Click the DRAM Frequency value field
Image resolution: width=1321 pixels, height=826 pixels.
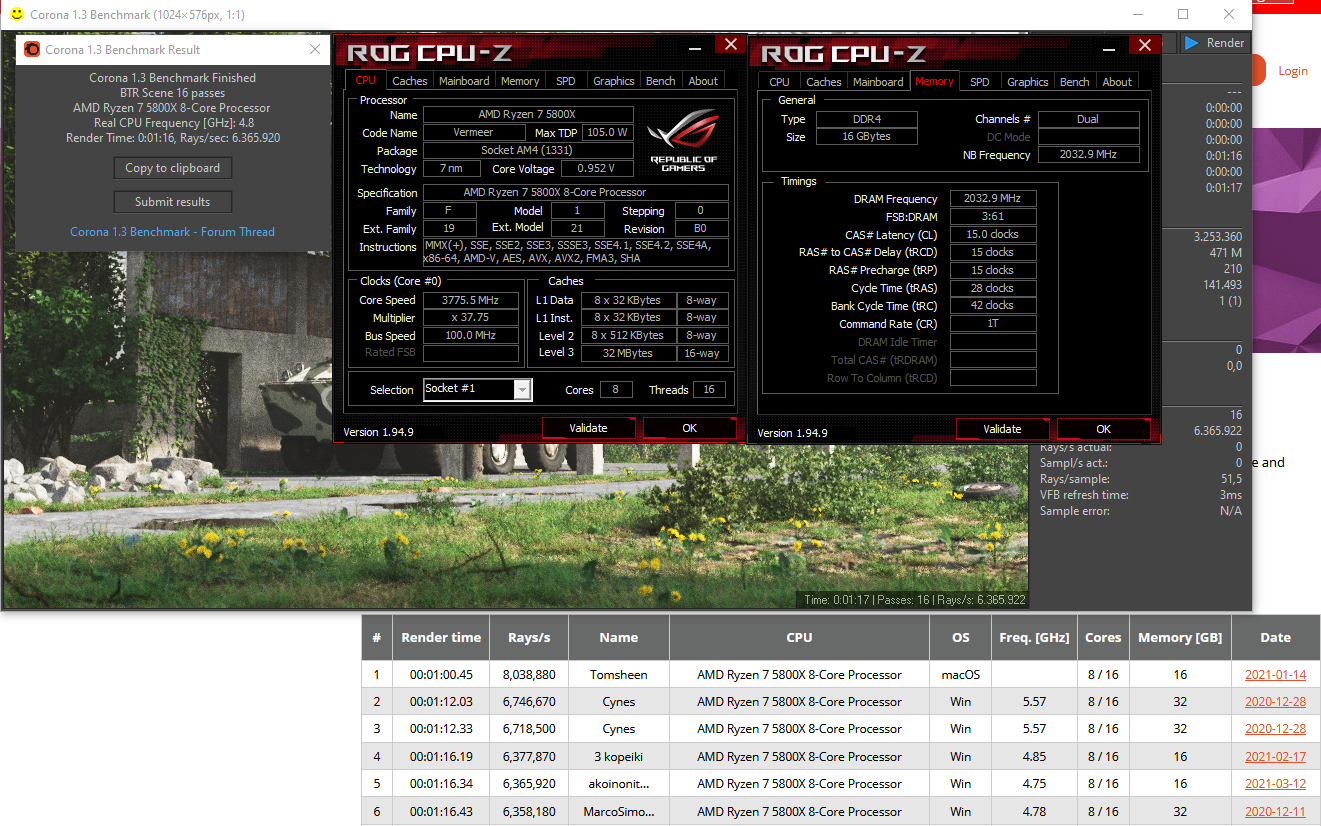[x=992, y=199]
